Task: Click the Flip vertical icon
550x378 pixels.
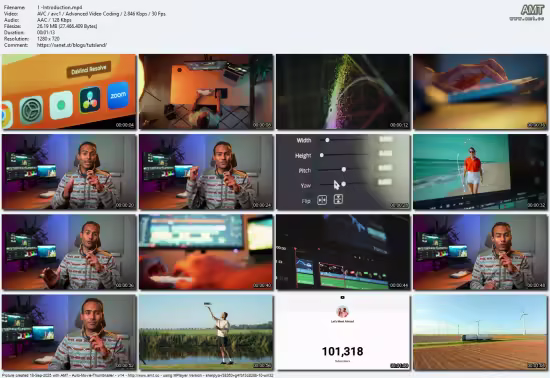Action: click(338, 200)
